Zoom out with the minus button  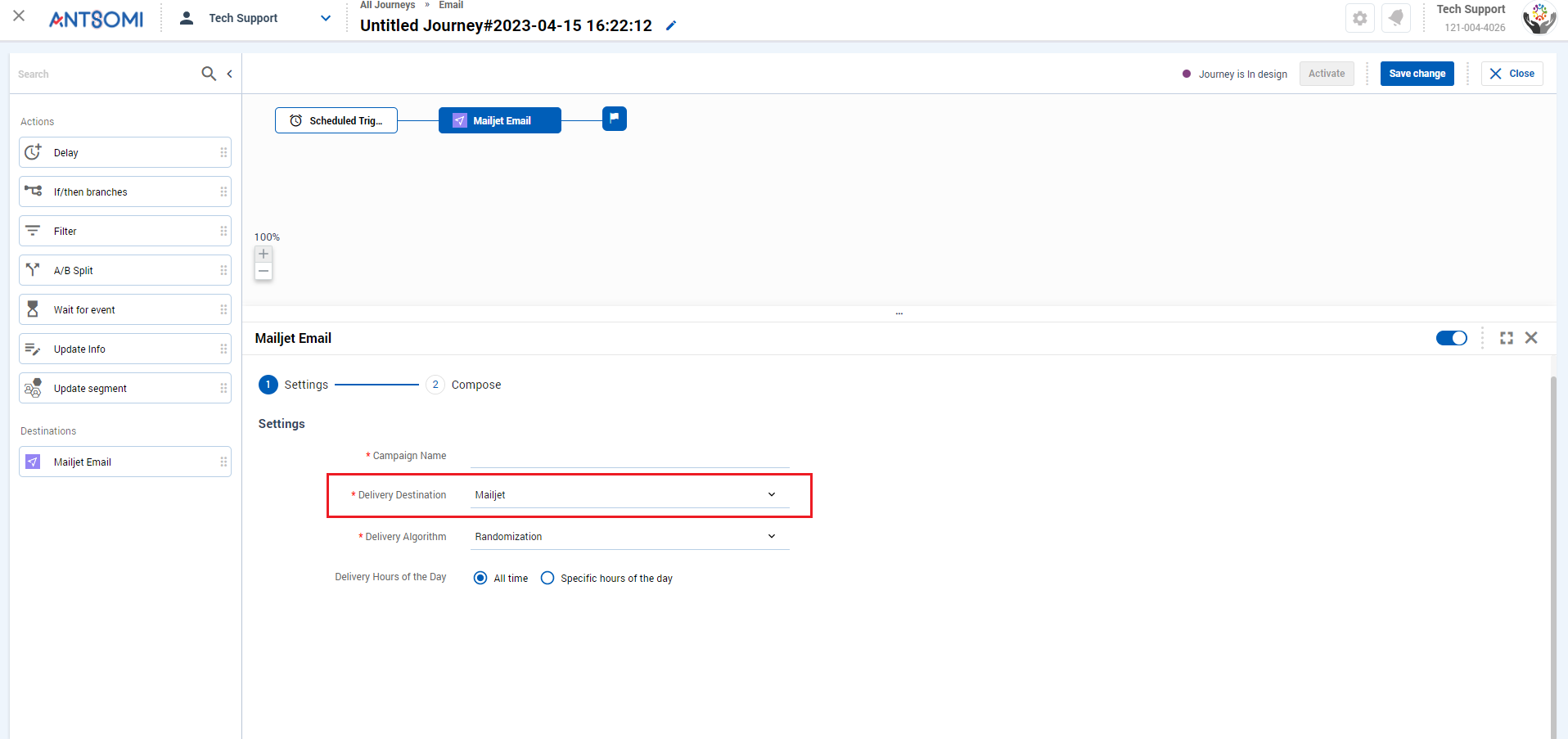(264, 271)
